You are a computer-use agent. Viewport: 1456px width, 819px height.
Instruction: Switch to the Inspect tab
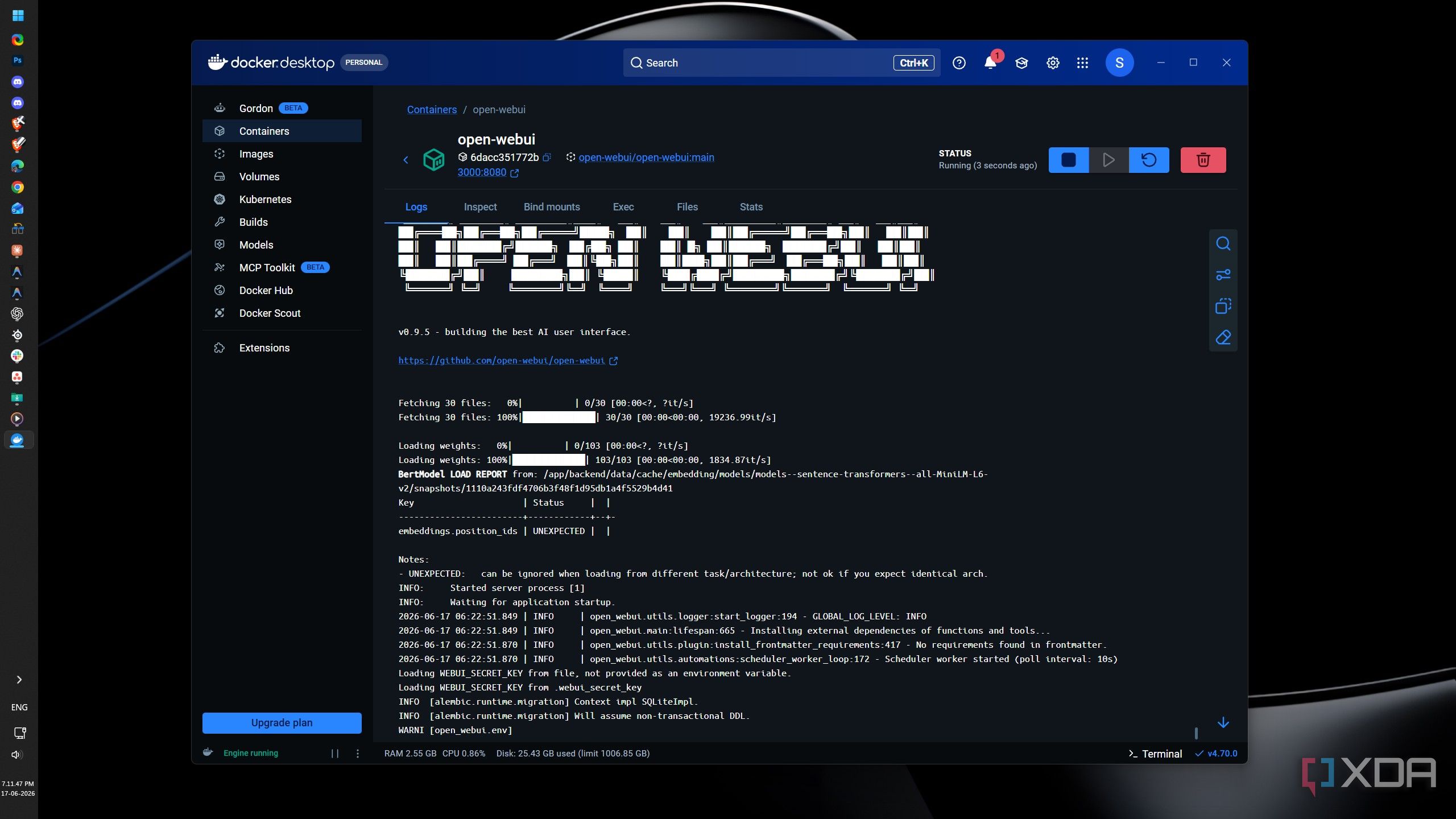pos(480,207)
